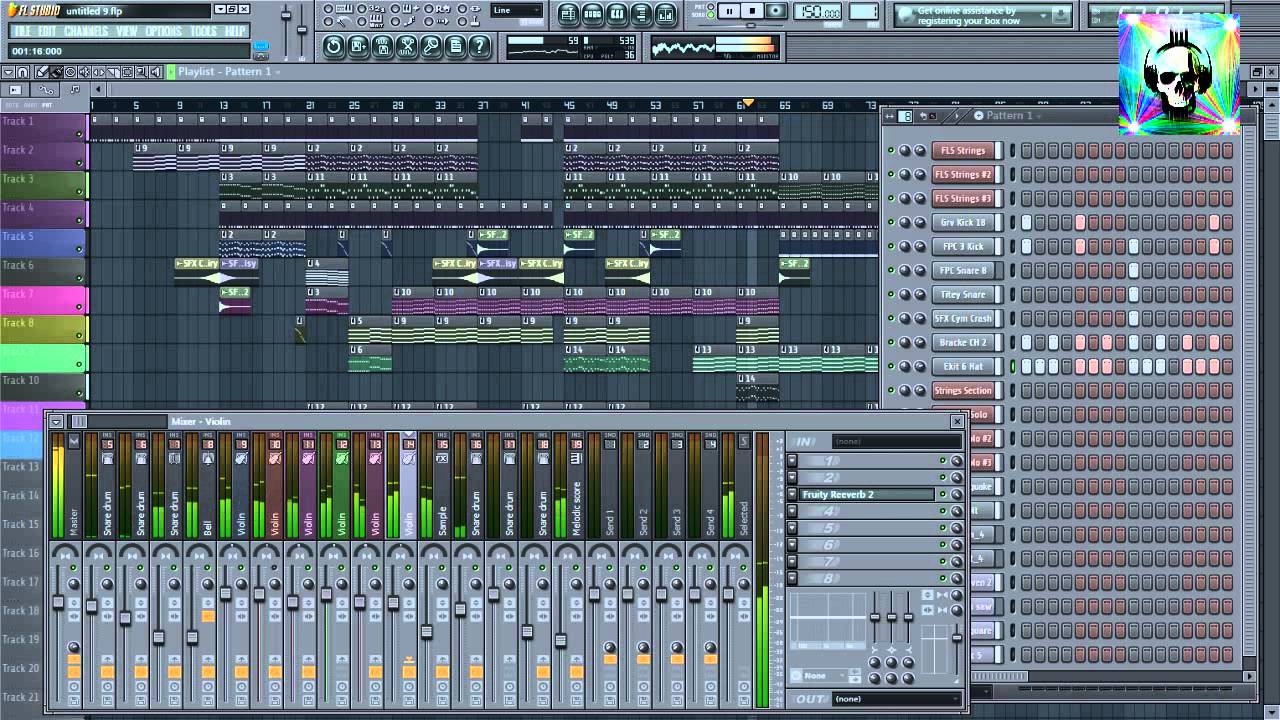This screenshot has height=720, width=1280.
Task: Stop playback with the stop button
Action: pyautogui.click(x=752, y=11)
